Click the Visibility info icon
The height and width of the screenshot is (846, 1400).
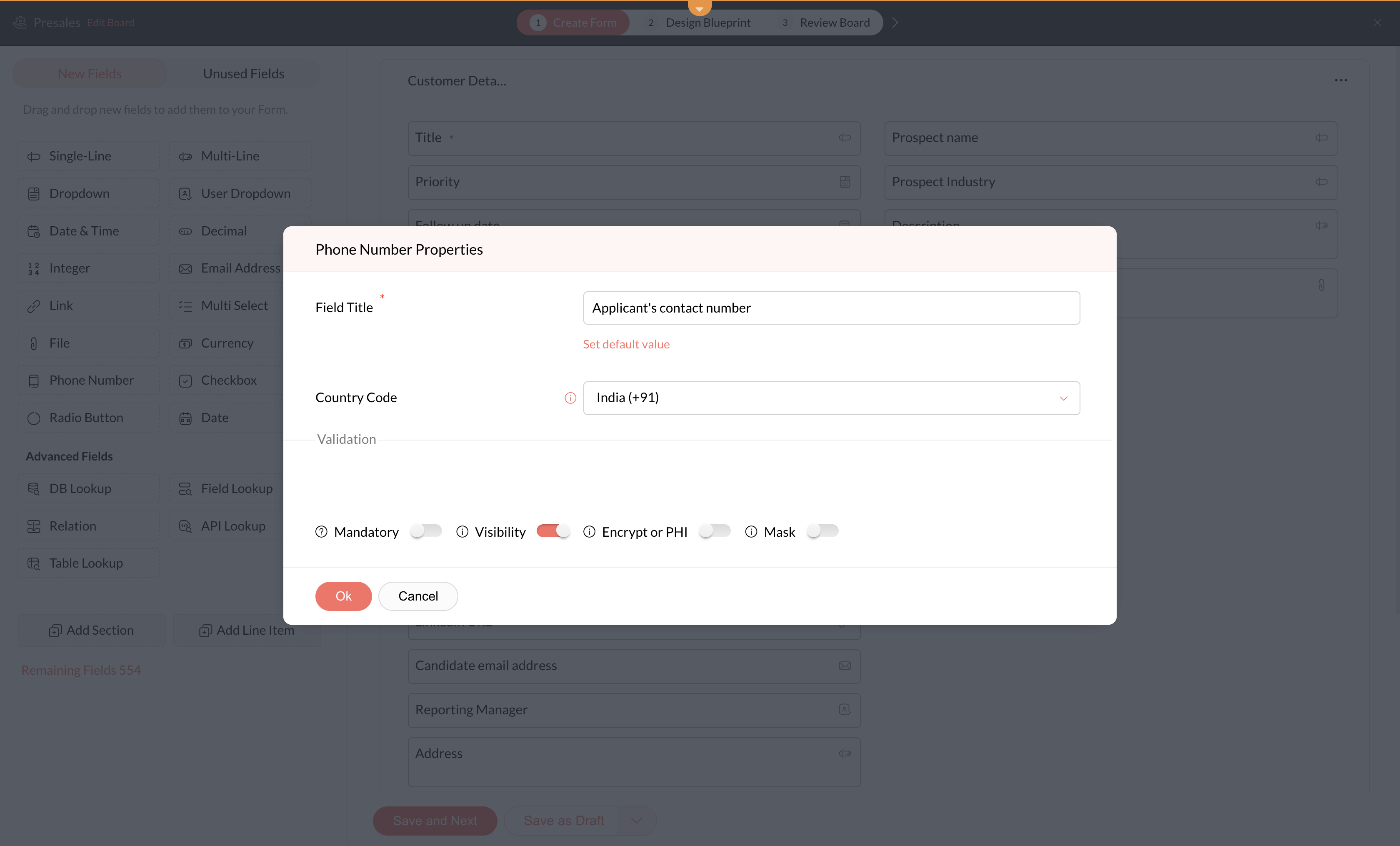coord(462,532)
